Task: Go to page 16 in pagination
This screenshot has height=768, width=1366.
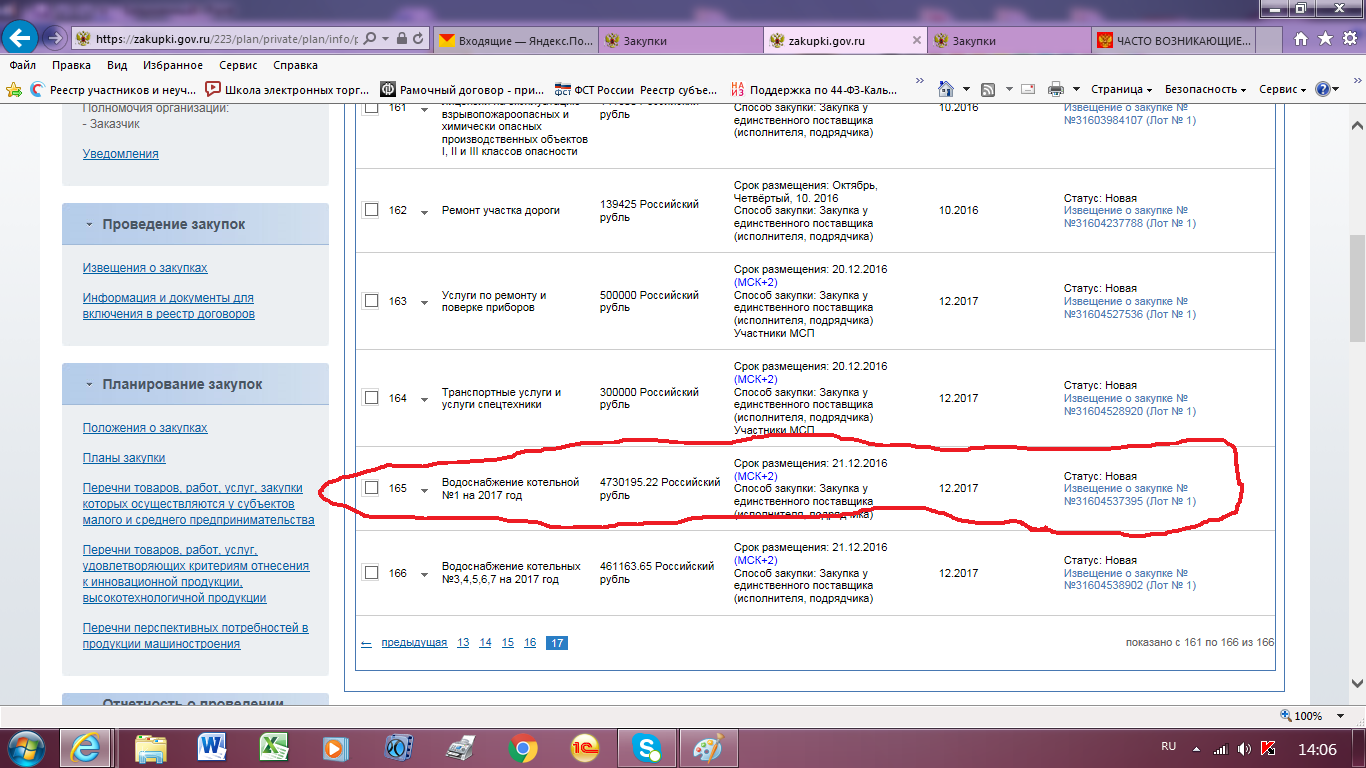Action: click(x=530, y=642)
